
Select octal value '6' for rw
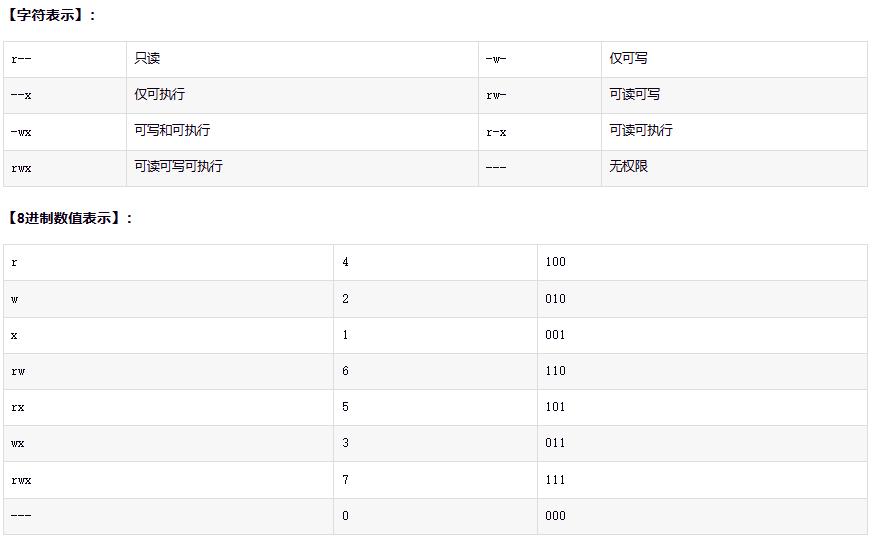[345, 371]
